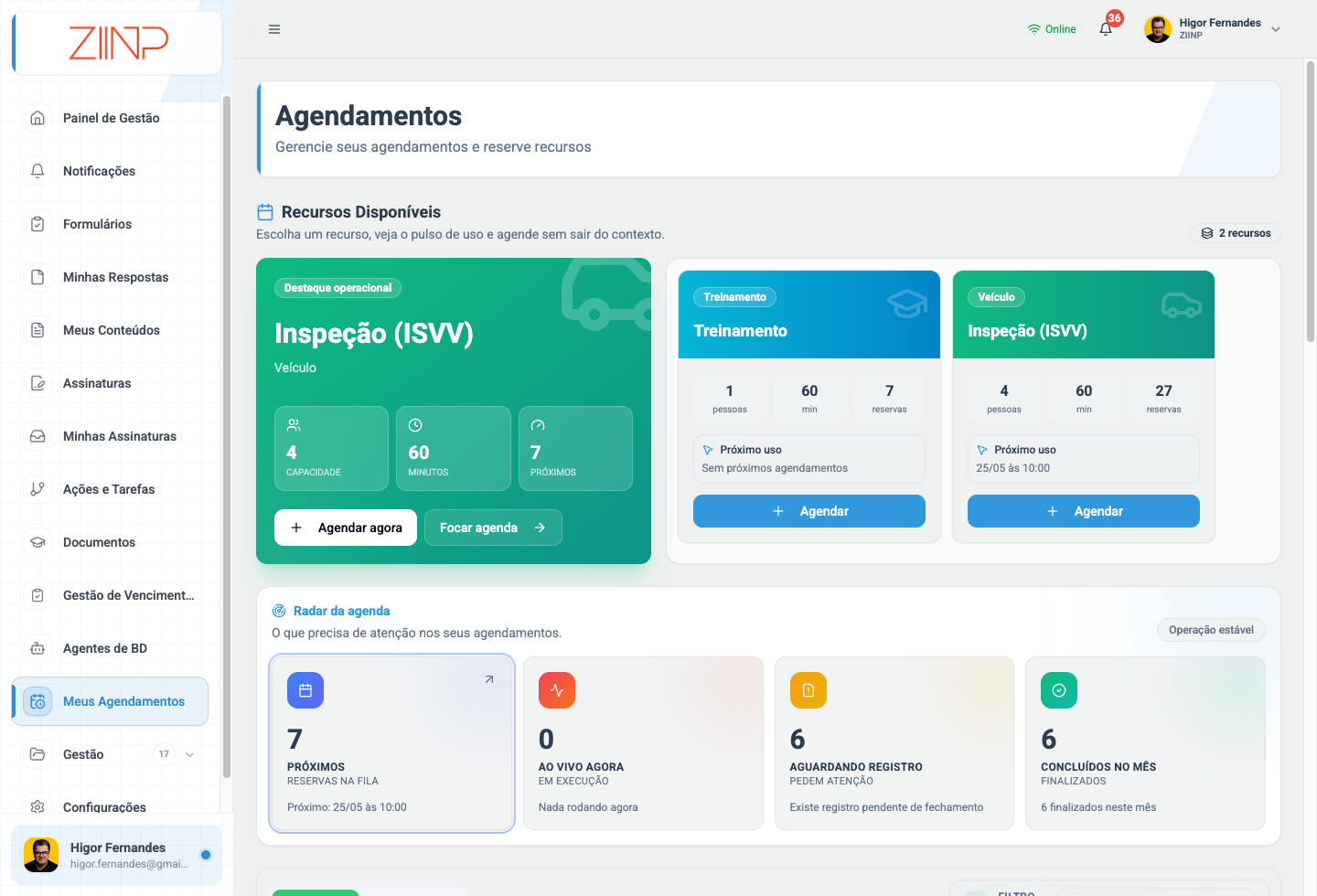The width and height of the screenshot is (1317, 896).
Task: Click the Painel de Gestão home icon
Action: (x=37, y=118)
